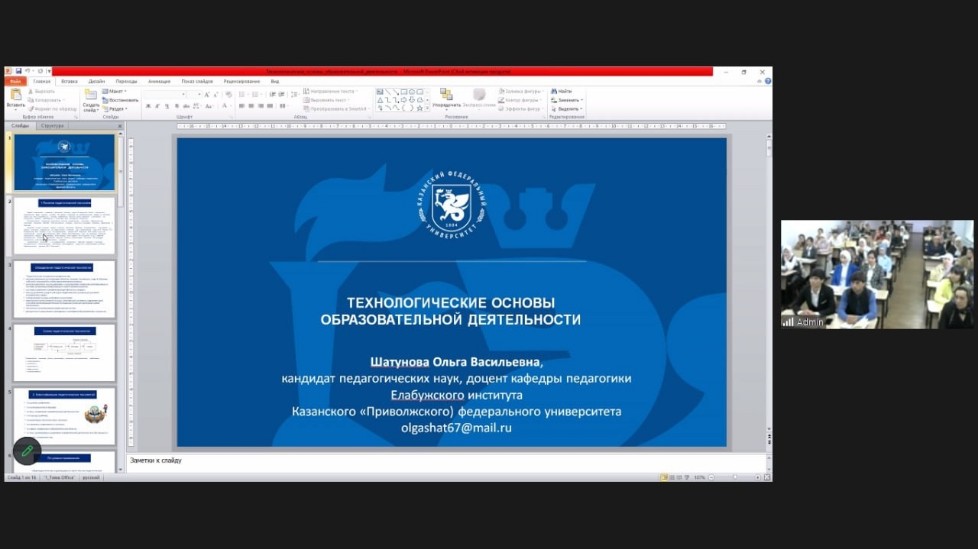Click the Reset (Восстановить) slide button
Screen dimensions: 978x549
tap(122, 100)
